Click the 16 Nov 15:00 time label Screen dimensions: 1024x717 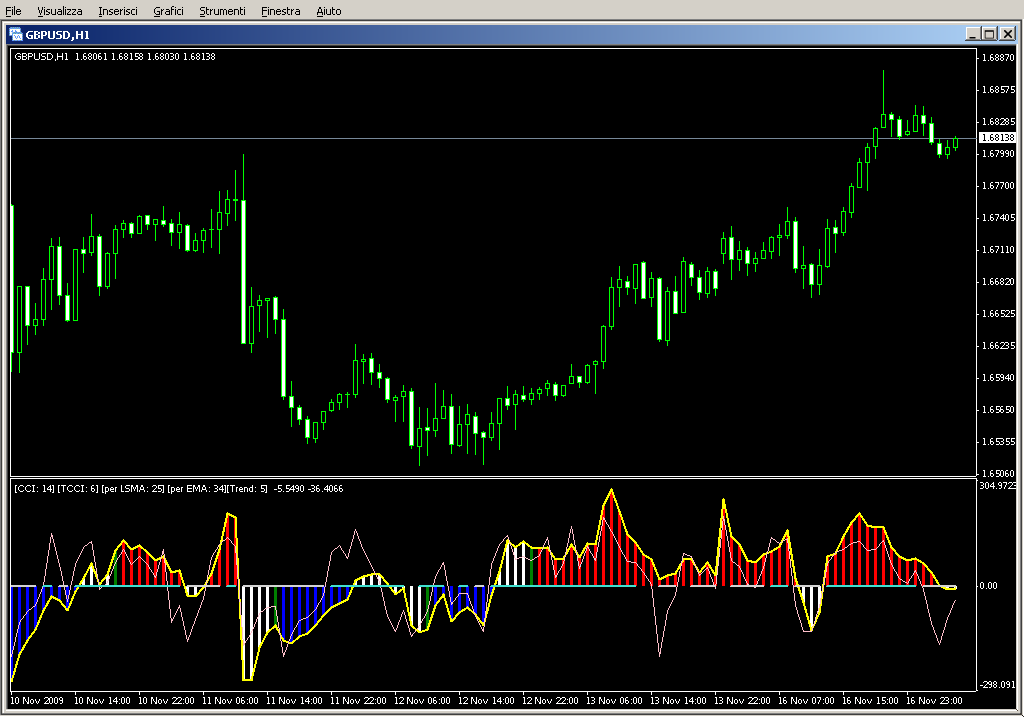coord(870,701)
